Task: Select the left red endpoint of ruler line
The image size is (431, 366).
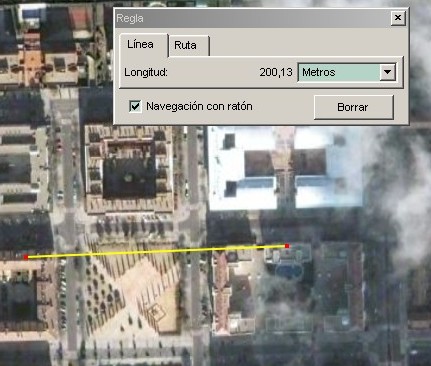Action: 26,257
